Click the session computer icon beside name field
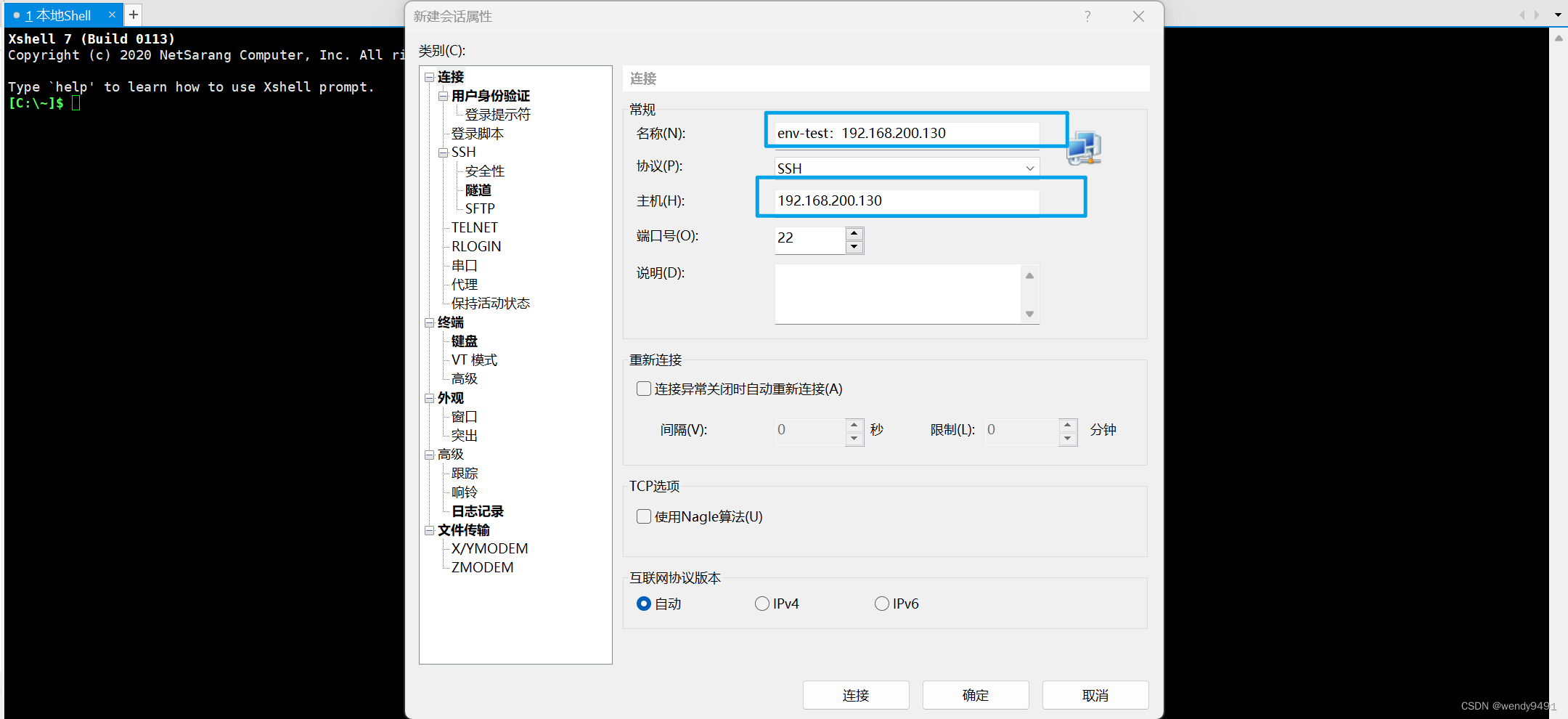 click(1085, 147)
